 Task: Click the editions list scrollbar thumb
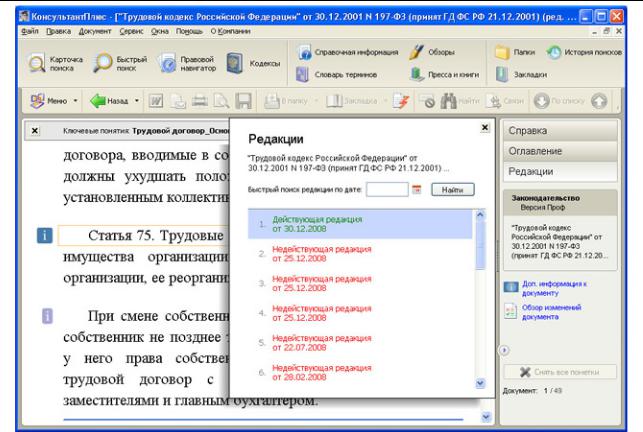click(480, 245)
